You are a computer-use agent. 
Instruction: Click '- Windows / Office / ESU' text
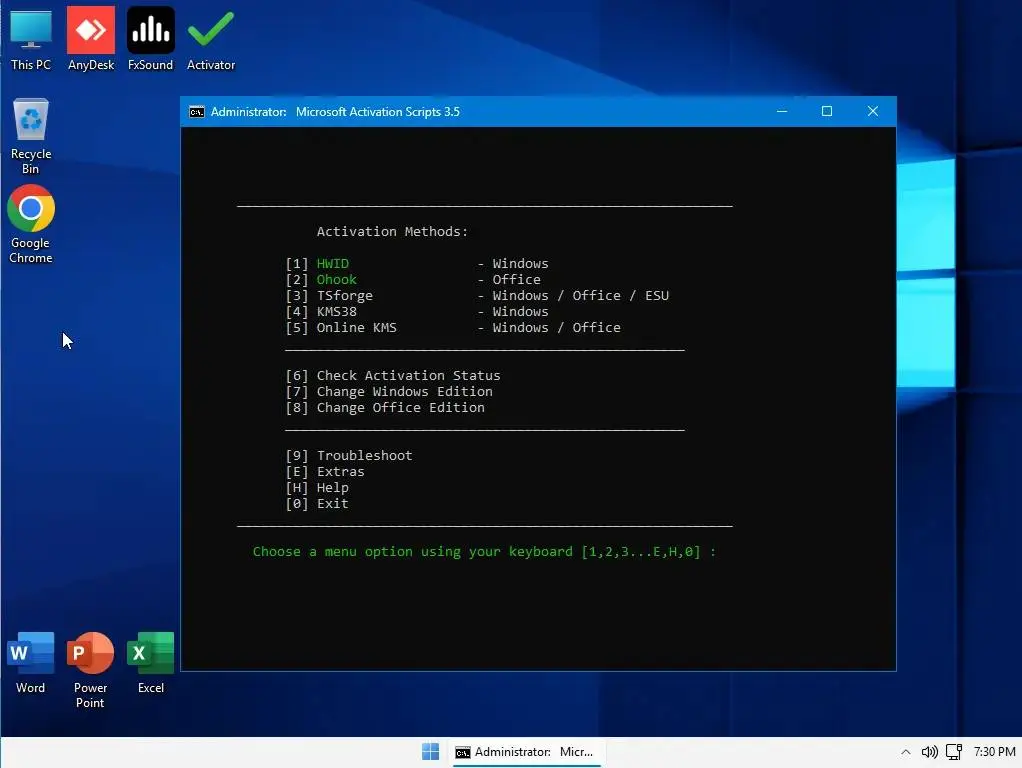573,295
